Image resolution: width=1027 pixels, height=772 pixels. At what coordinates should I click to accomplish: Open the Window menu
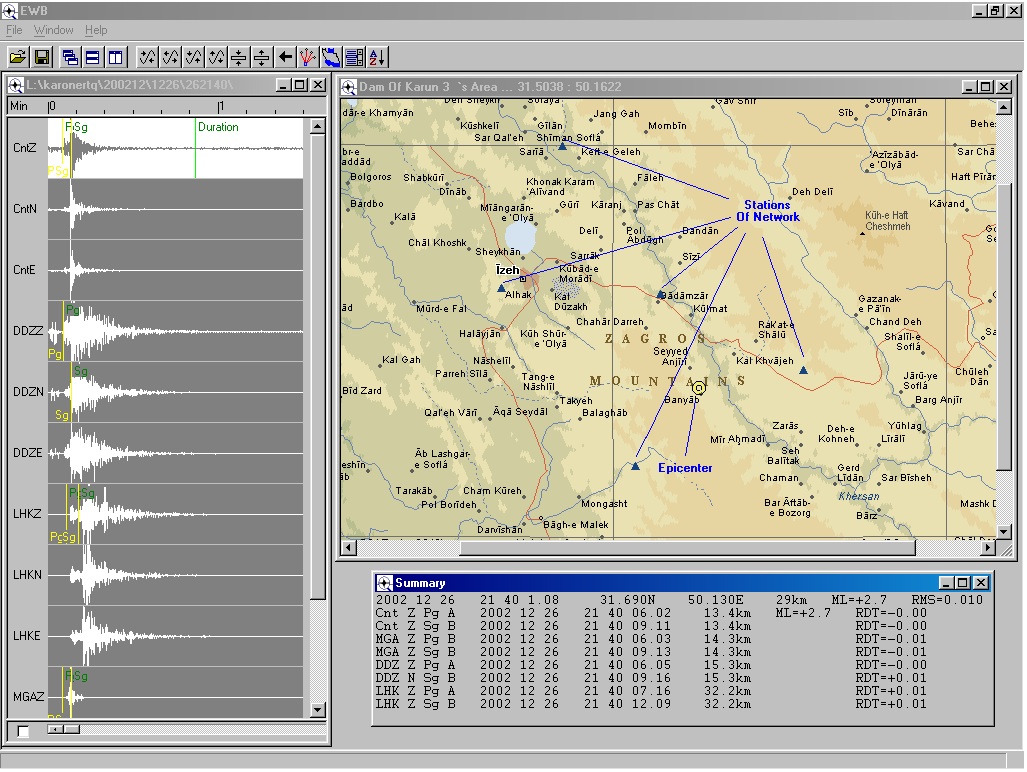coord(53,30)
